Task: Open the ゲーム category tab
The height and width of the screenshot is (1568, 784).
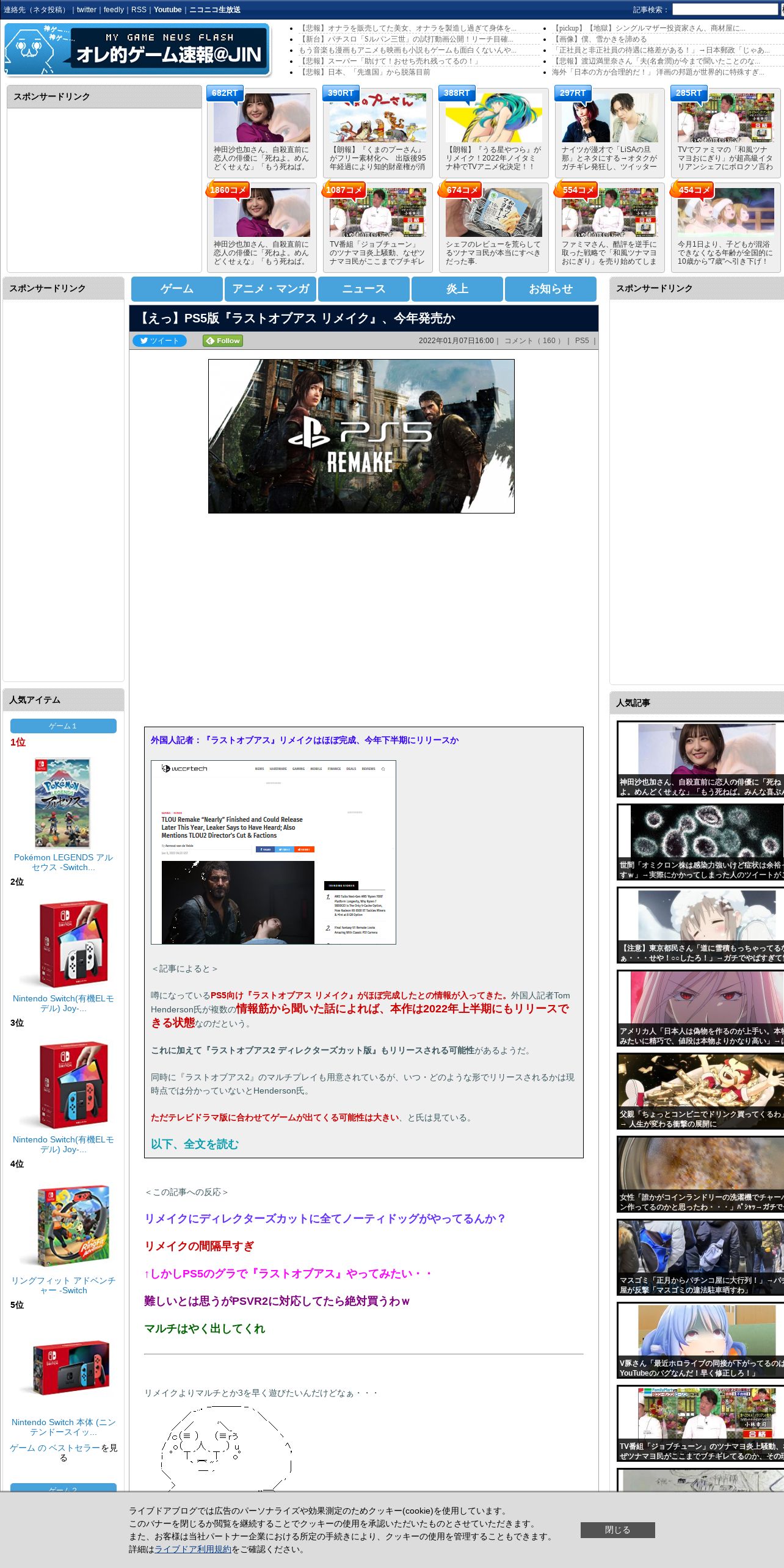Action: tap(177, 289)
